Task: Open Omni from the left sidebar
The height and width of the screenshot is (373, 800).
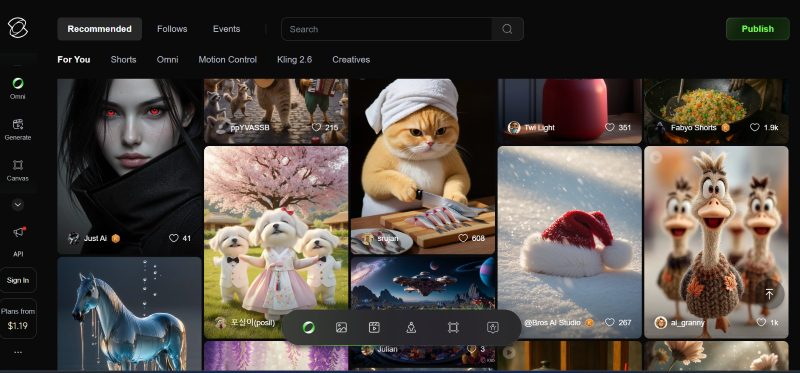Action: click(x=18, y=88)
